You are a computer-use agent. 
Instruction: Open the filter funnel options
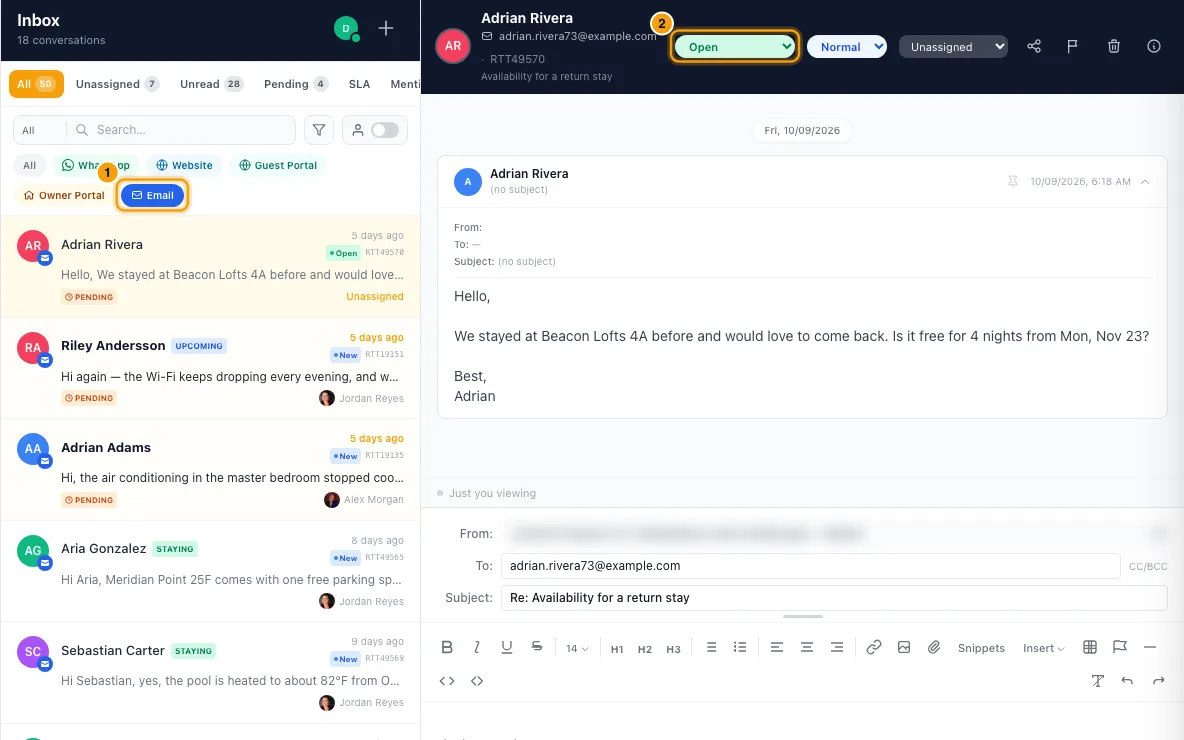pyautogui.click(x=319, y=130)
